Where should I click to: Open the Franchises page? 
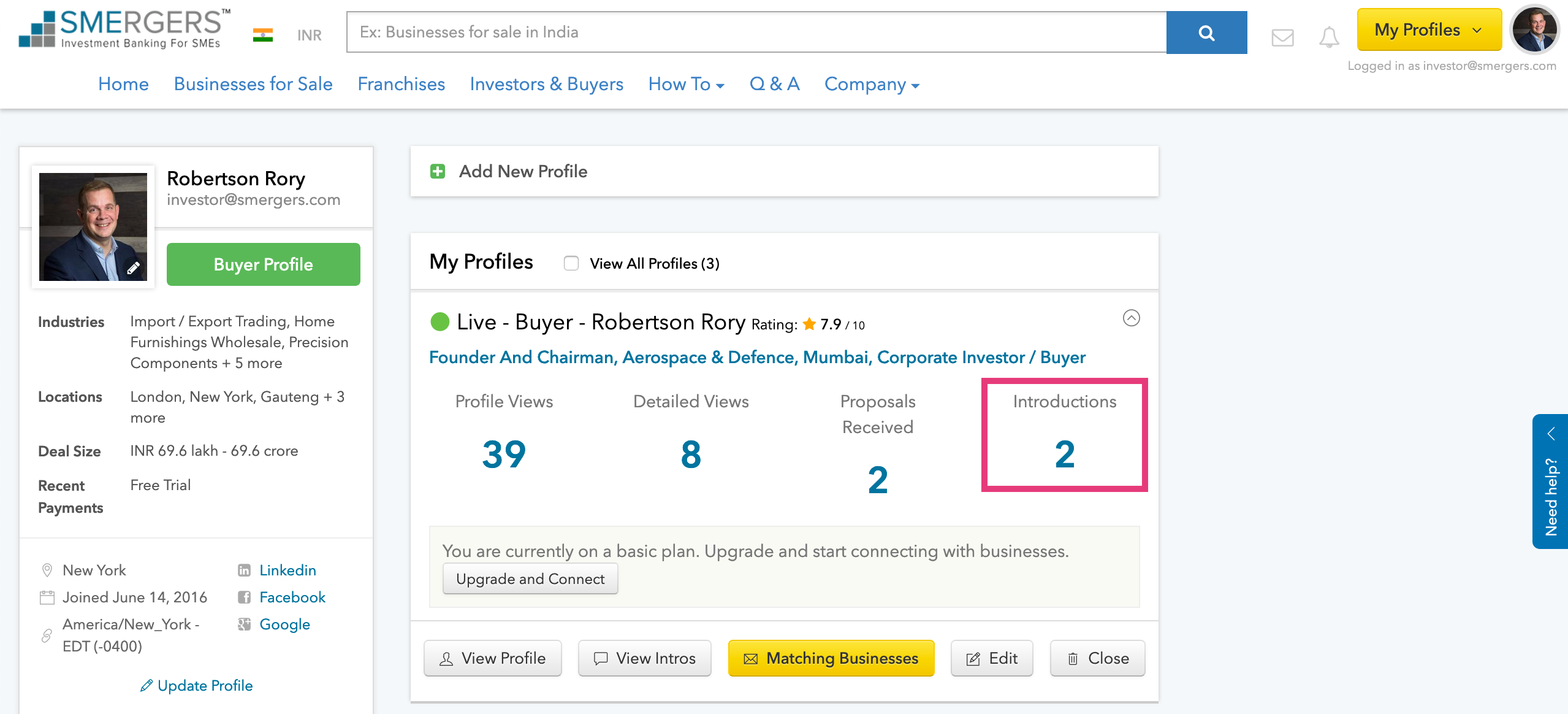(401, 84)
